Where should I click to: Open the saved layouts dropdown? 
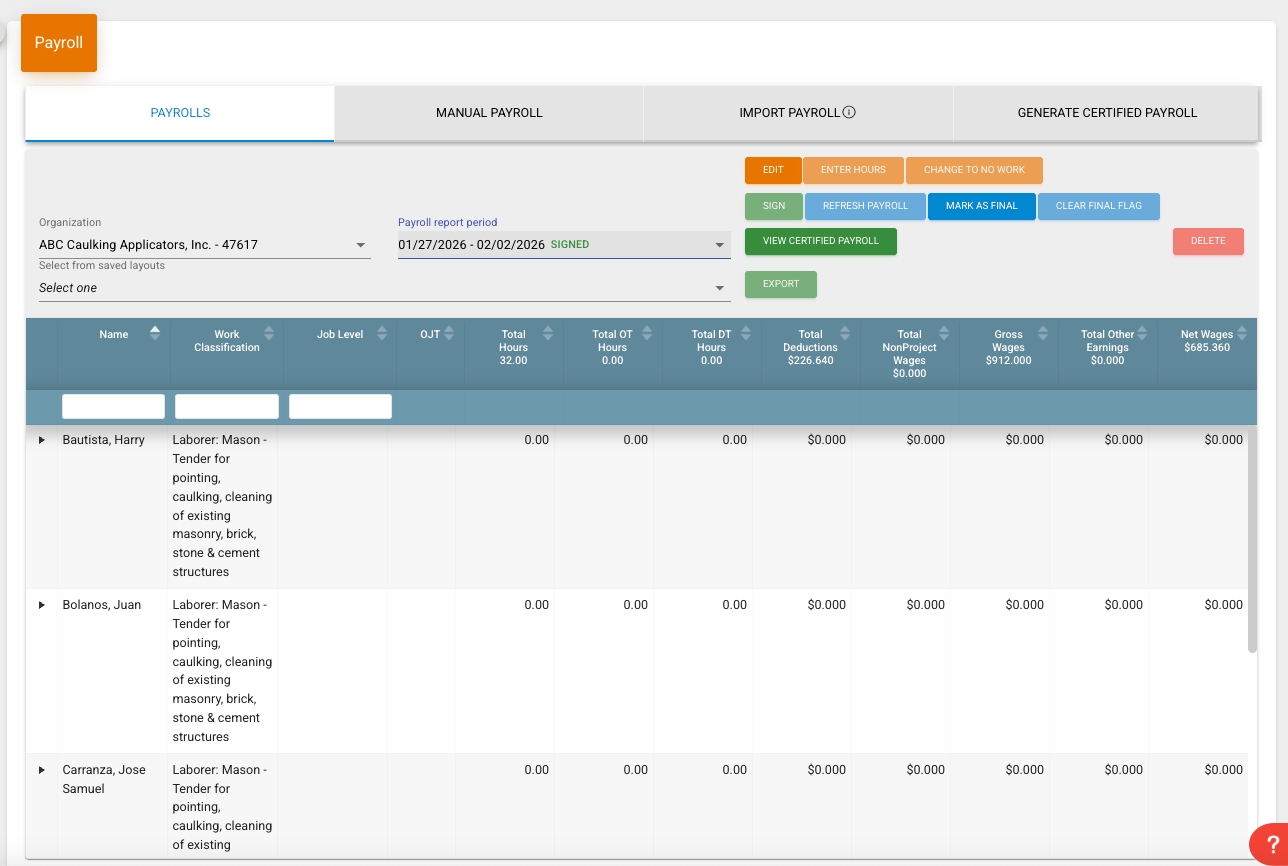385,288
